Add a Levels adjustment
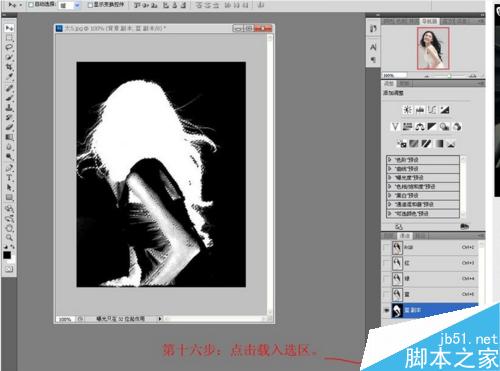Image resolution: width=500 pixels, height=371 pixels. 420,109
